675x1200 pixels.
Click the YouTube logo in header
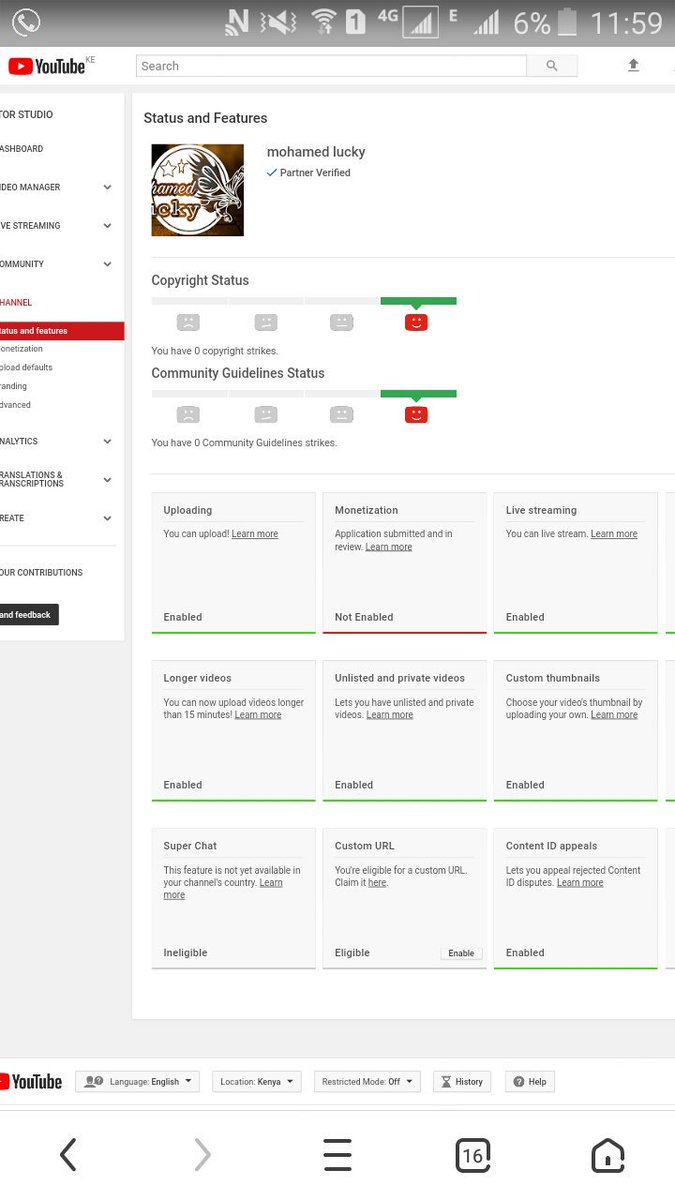[47, 66]
